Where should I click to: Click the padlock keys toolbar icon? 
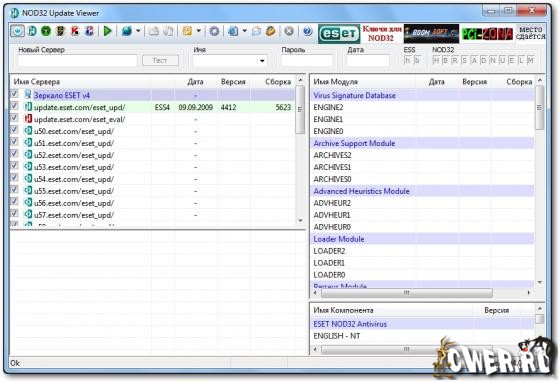[x=271, y=31]
